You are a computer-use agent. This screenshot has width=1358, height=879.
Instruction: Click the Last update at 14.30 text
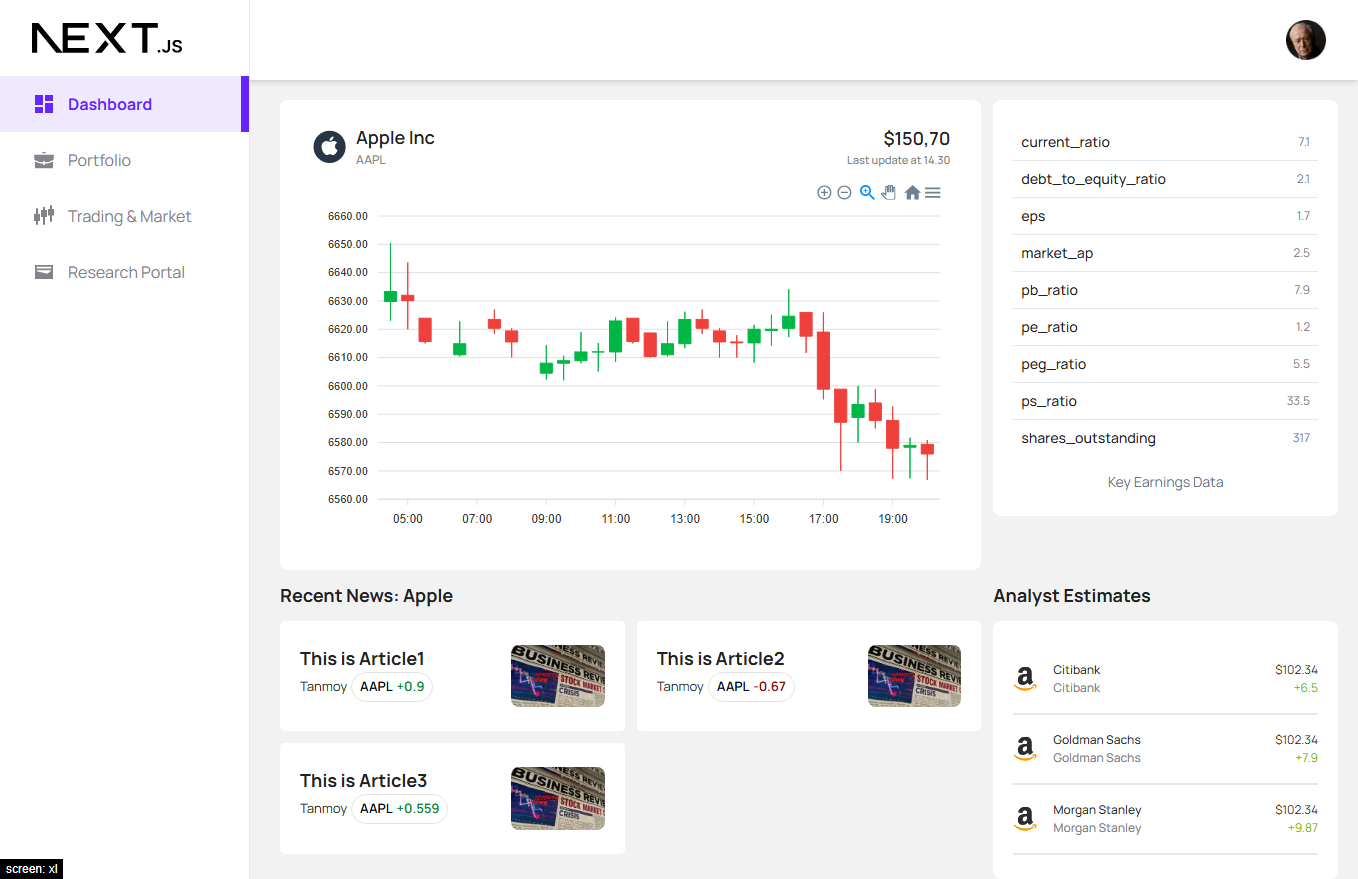pos(898,160)
